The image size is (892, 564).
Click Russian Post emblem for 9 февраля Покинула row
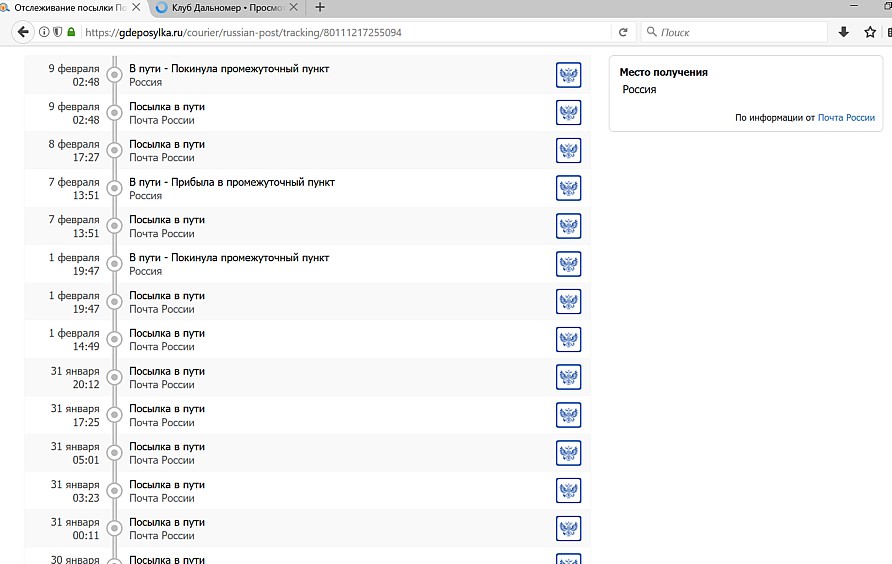click(568, 75)
